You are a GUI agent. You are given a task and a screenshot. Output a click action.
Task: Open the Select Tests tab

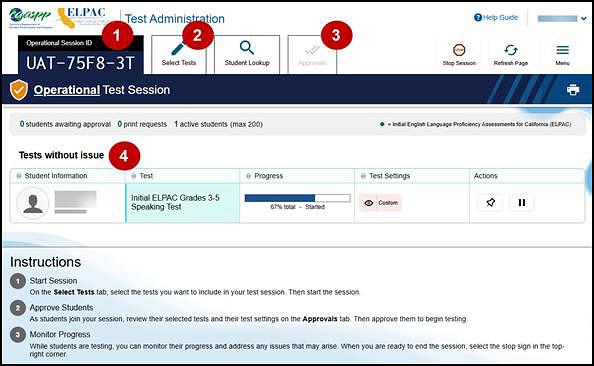coord(179,55)
